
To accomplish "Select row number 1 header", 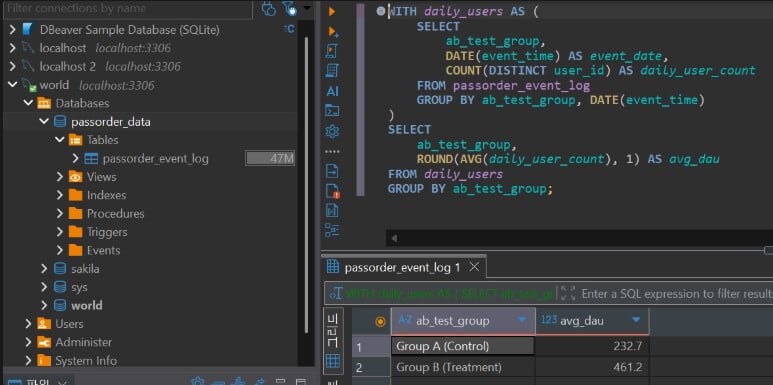I will [371, 347].
